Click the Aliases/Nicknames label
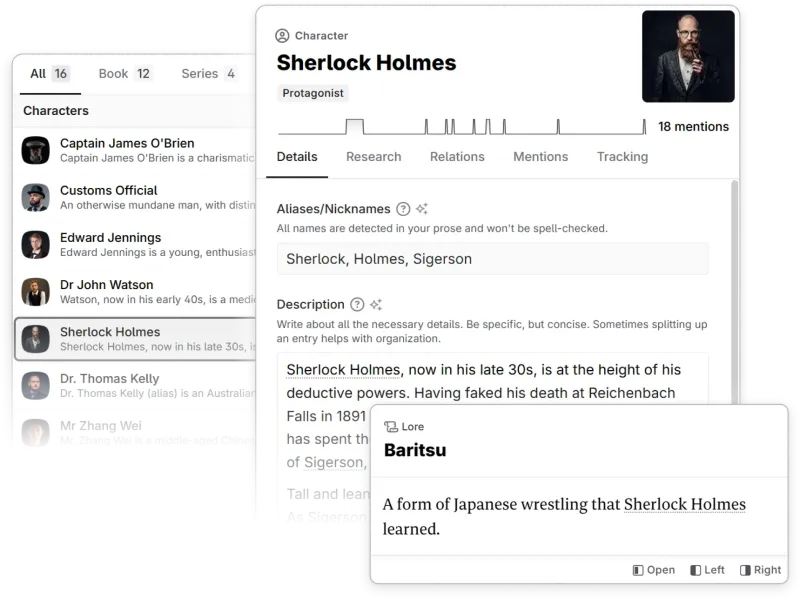 (x=333, y=209)
